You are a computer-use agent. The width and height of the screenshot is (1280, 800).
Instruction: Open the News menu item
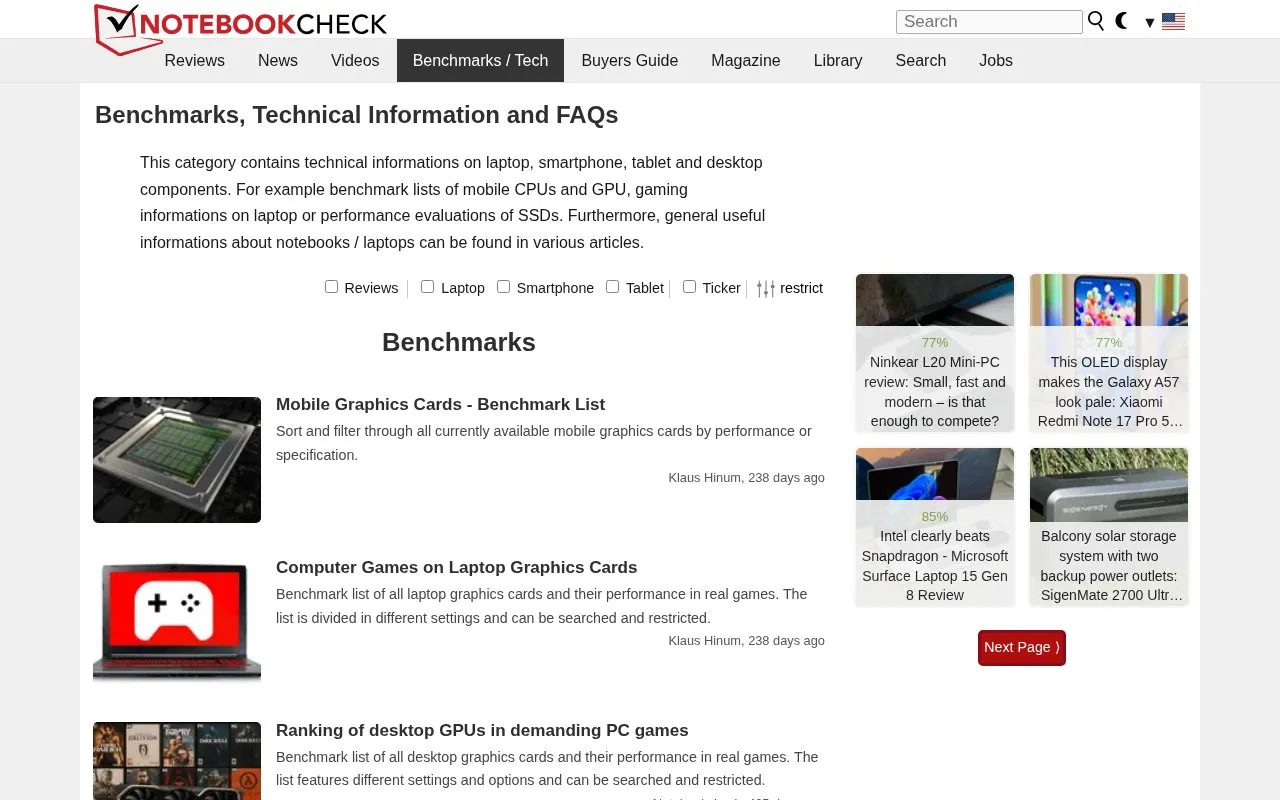(x=278, y=60)
